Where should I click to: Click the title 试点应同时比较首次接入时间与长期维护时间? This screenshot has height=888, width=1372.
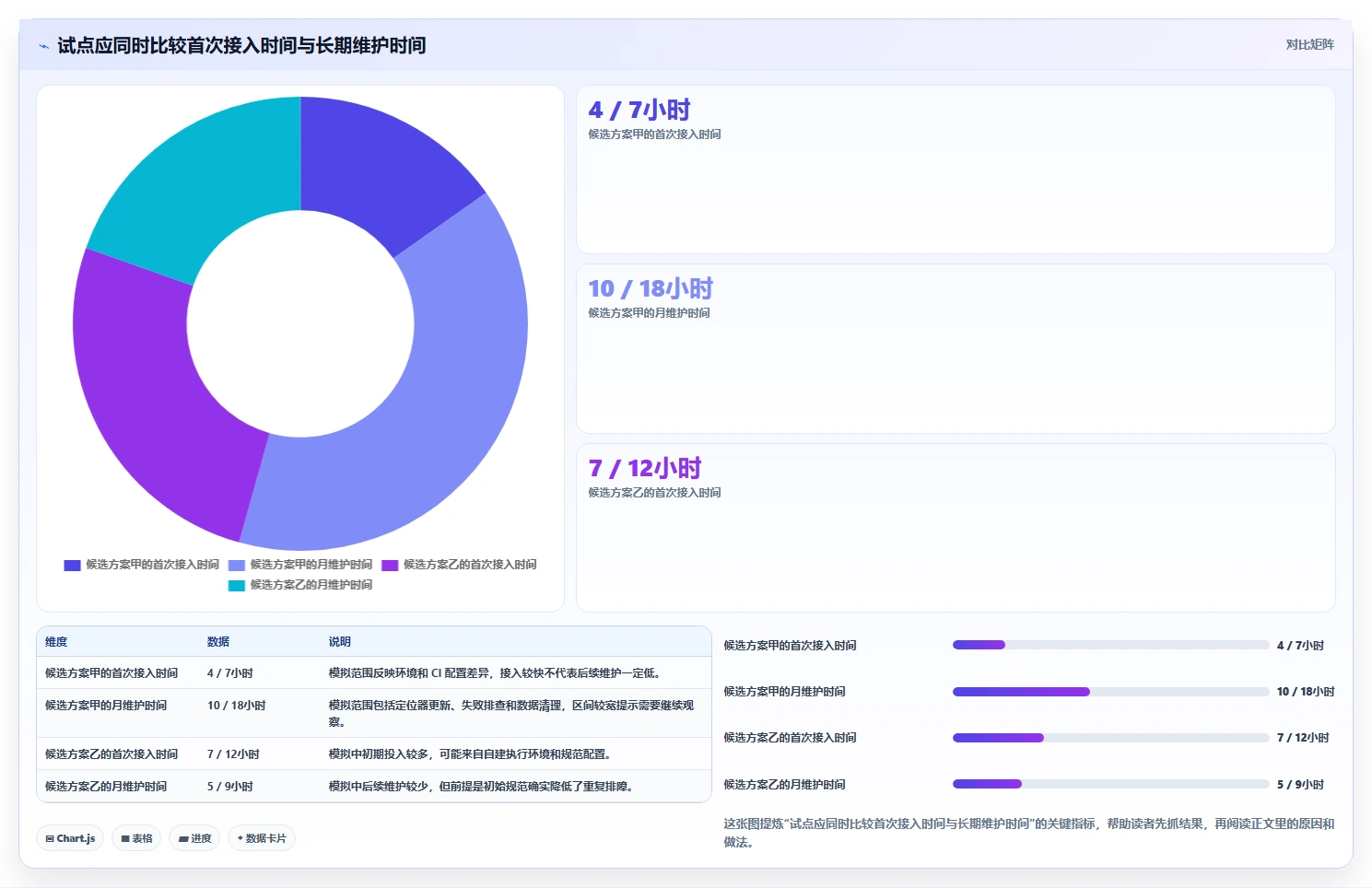click(x=241, y=45)
